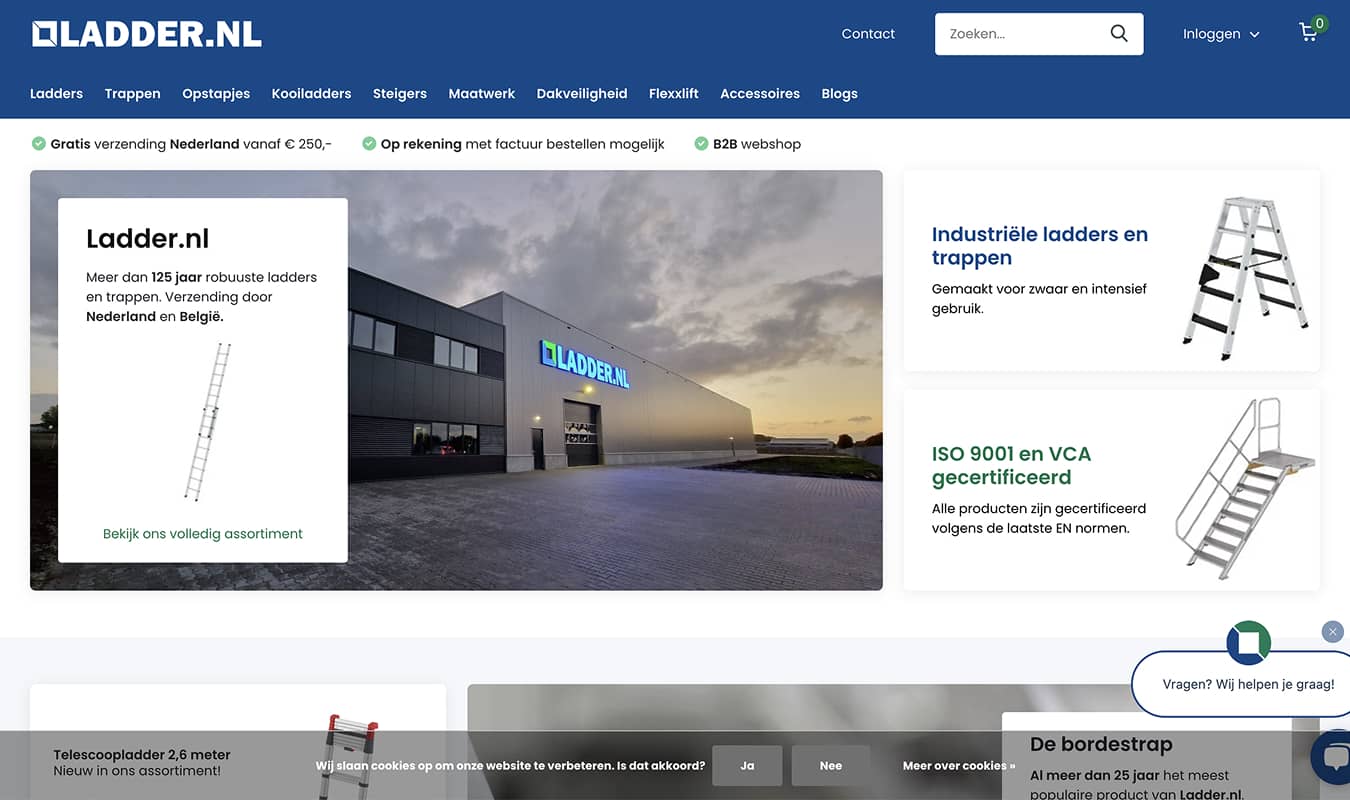This screenshot has height=800, width=1350.
Task: Click 'Bekijk ons volledig assortiment' link
Action: [203, 534]
